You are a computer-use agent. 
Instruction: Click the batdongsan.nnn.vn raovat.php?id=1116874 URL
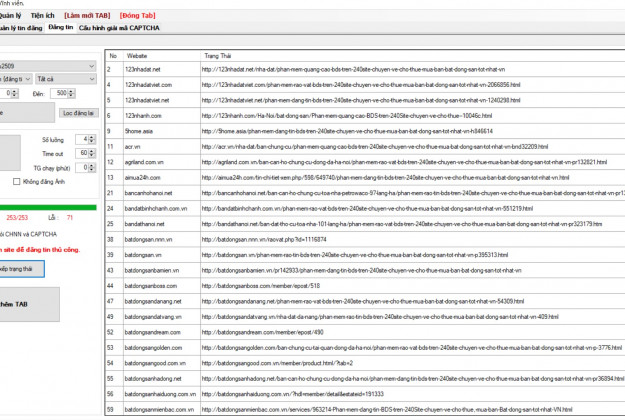(264, 239)
